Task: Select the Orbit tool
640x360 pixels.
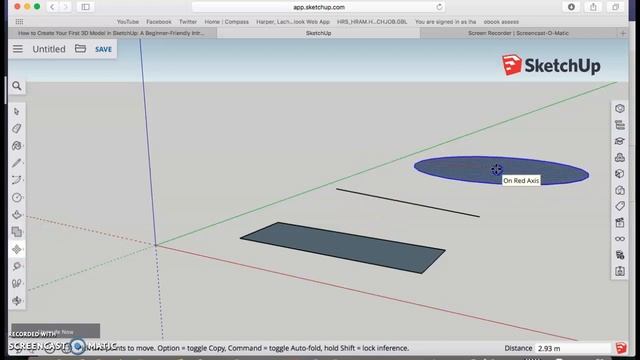Action: pos(17,301)
